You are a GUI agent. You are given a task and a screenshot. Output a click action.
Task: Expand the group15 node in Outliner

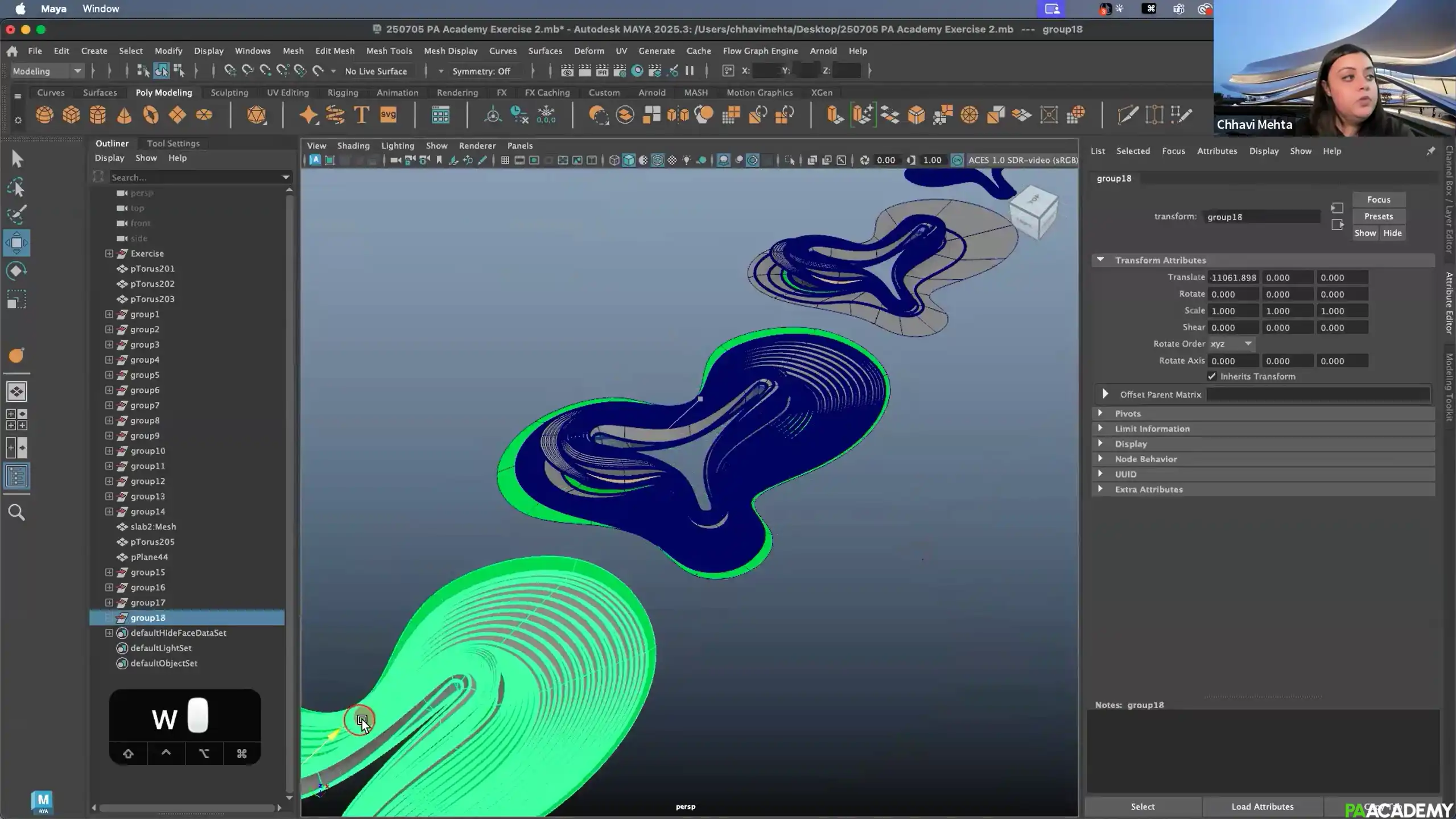(109, 572)
